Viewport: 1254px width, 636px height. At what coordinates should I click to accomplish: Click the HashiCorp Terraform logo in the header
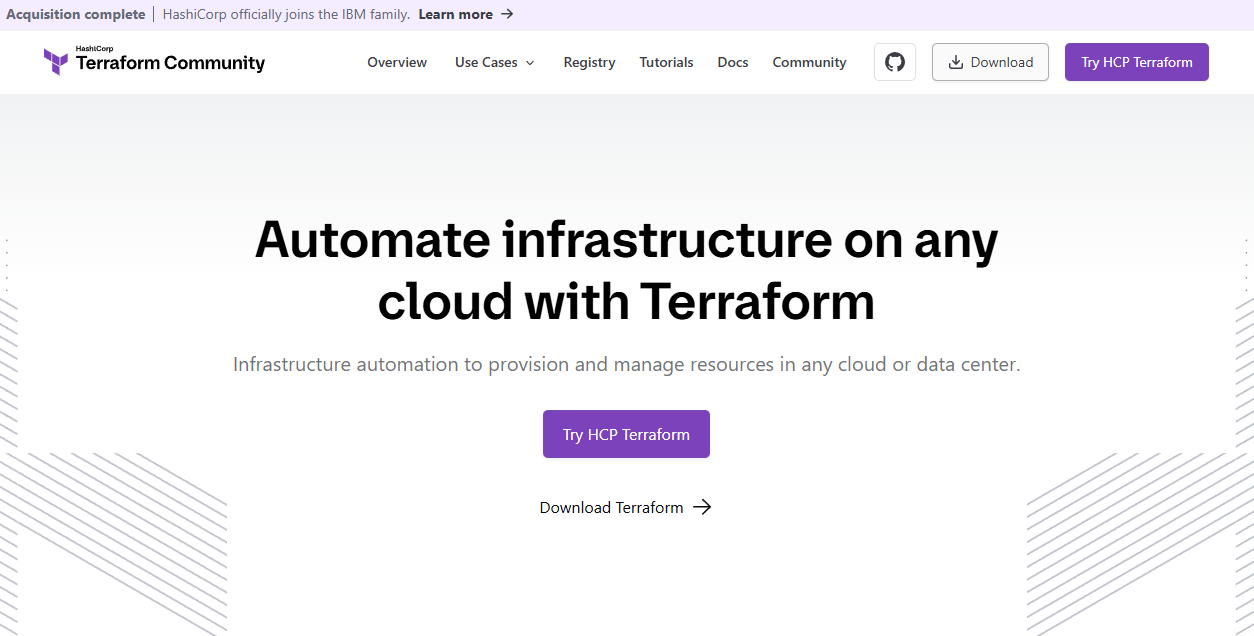tap(55, 61)
